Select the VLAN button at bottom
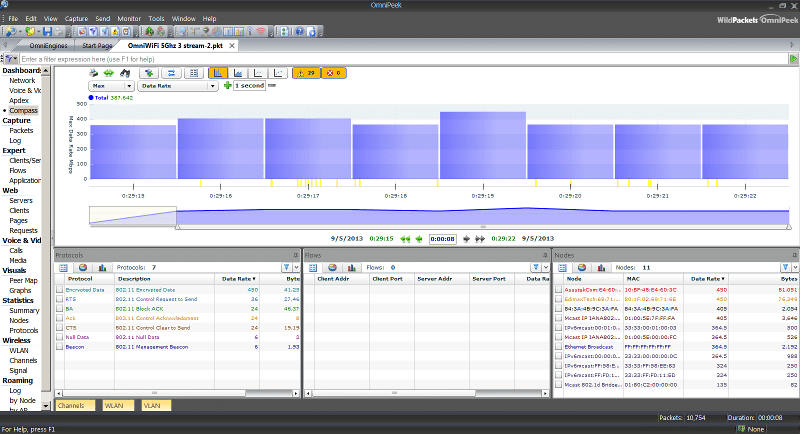The width and height of the screenshot is (800, 434). click(156, 405)
